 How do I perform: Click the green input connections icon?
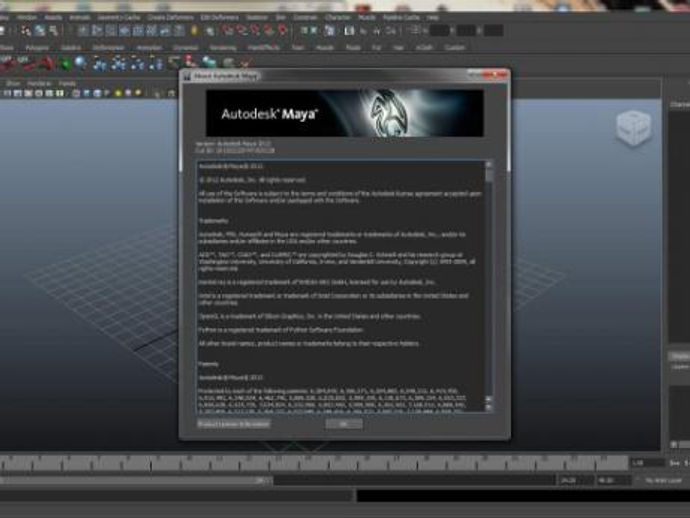coord(304,30)
